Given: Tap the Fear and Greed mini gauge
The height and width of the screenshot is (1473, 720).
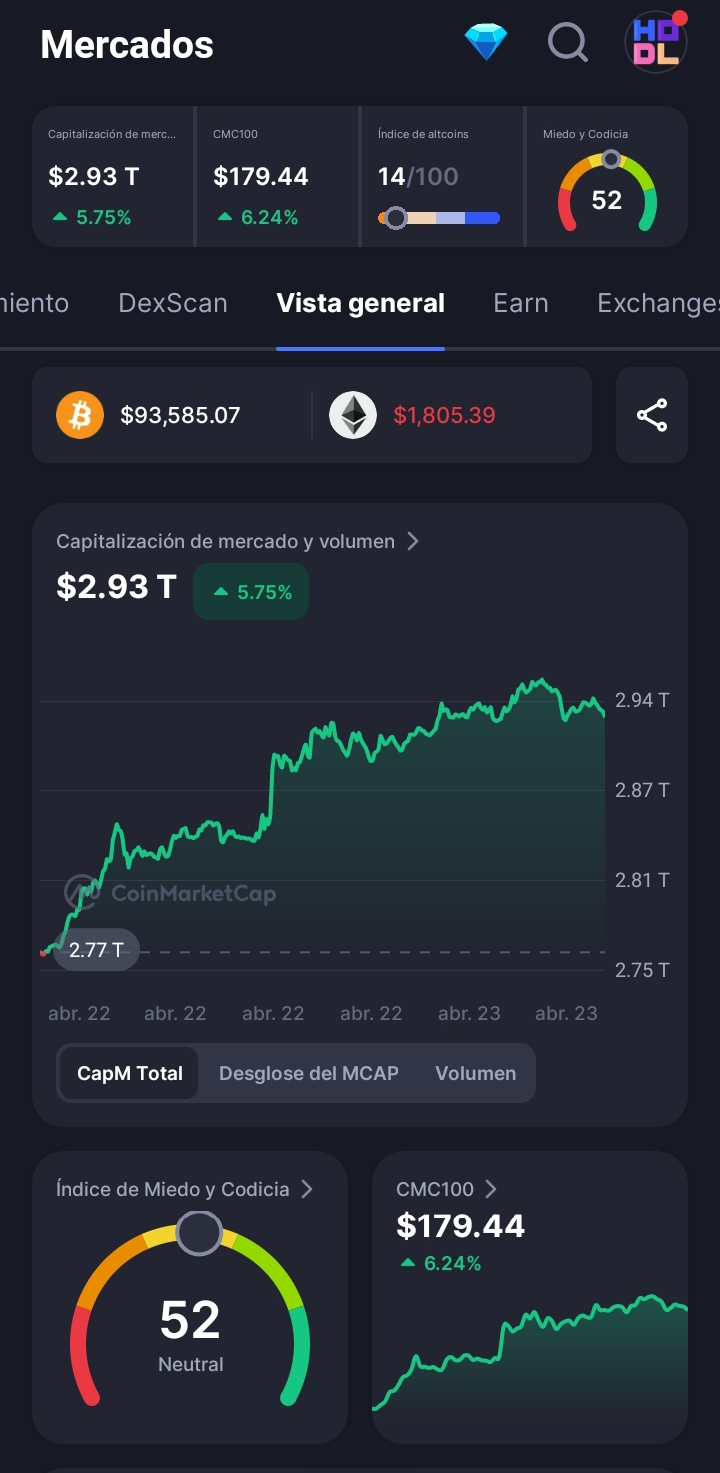Looking at the screenshot, I should click(607, 193).
